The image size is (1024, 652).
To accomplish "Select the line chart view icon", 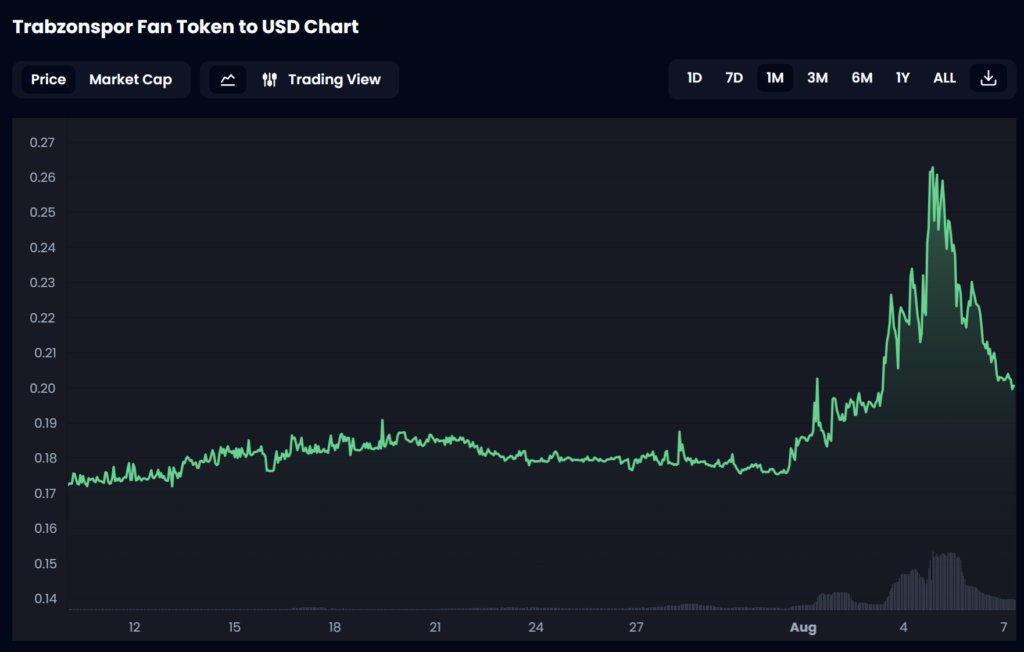I will click(x=227, y=80).
